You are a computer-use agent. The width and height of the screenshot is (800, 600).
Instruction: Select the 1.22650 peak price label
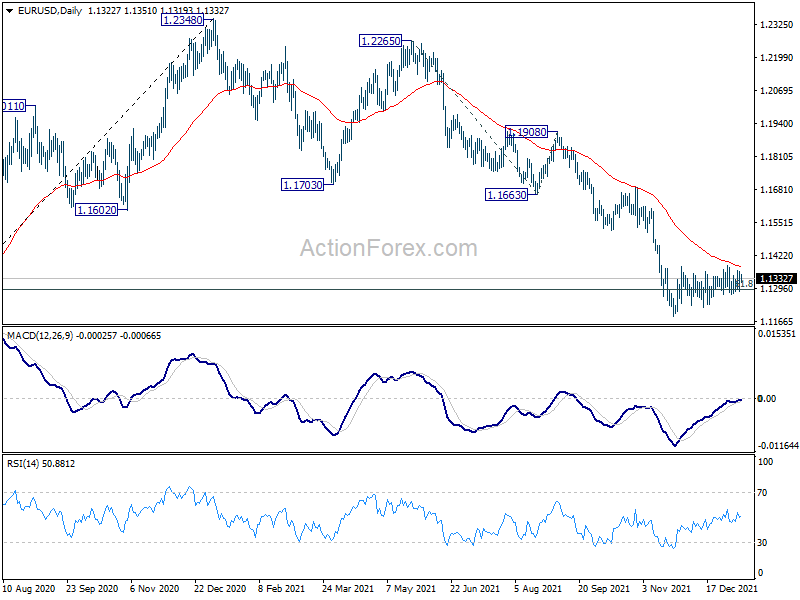click(380, 41)
